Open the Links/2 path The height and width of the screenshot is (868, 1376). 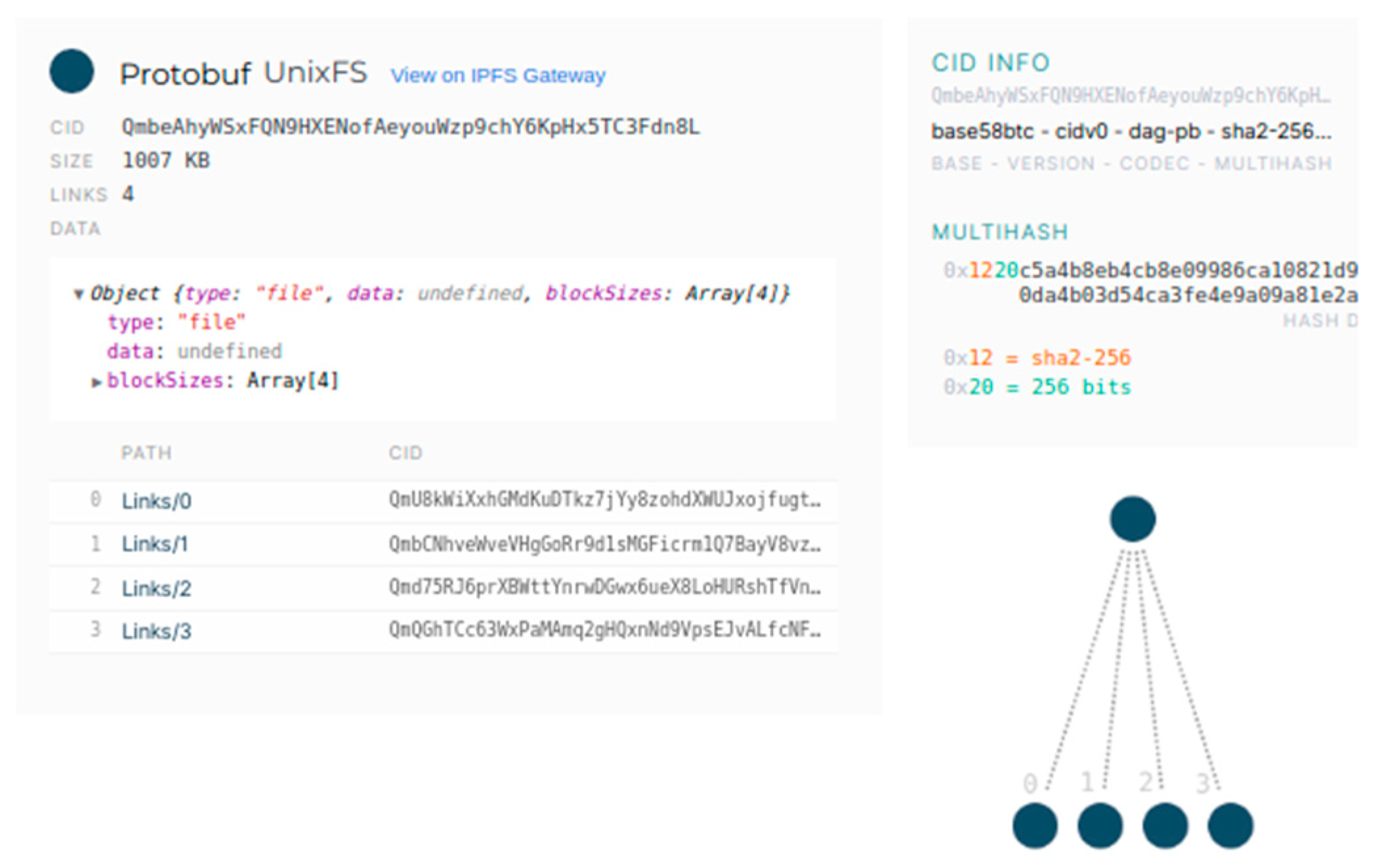pos(156,588)
